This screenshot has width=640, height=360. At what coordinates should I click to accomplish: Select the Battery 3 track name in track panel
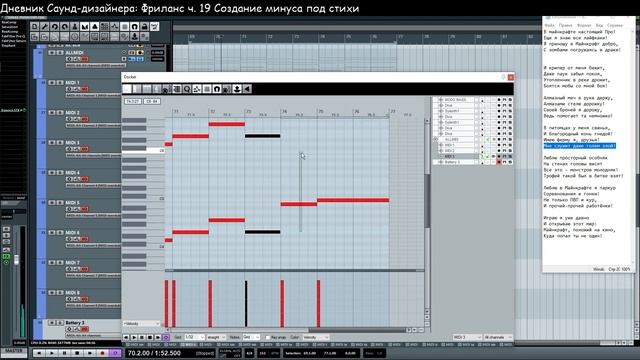pyautogui.click(x=75, y=322)
